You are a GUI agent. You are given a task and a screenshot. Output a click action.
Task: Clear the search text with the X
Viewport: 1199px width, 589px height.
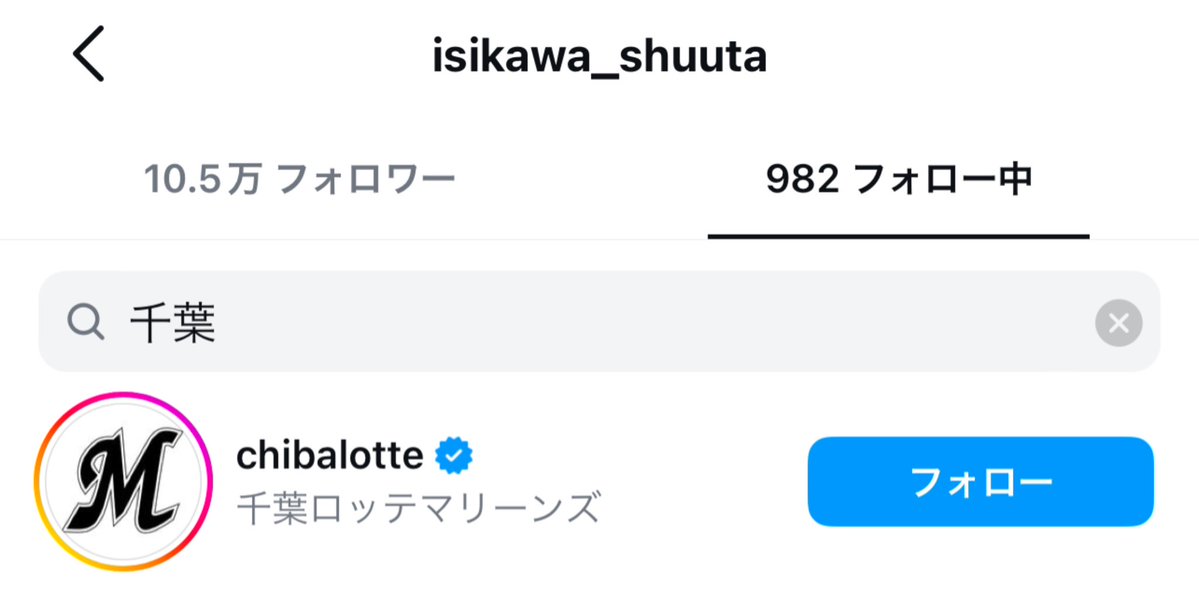point(1119,323)
